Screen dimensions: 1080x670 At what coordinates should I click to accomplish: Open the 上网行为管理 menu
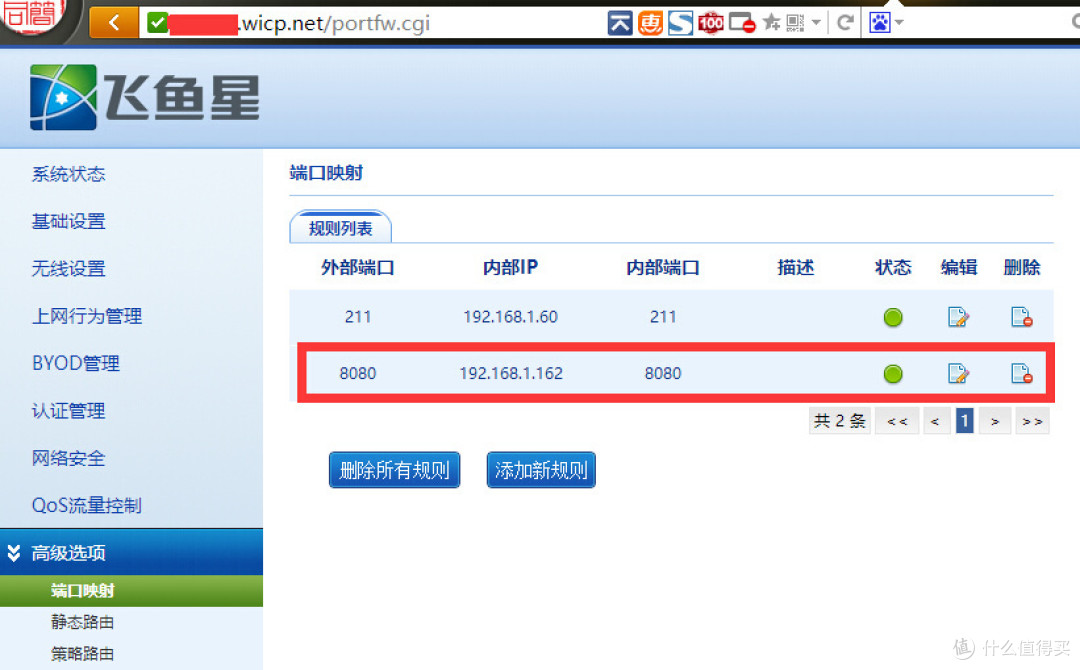click(x=87, y=316)
